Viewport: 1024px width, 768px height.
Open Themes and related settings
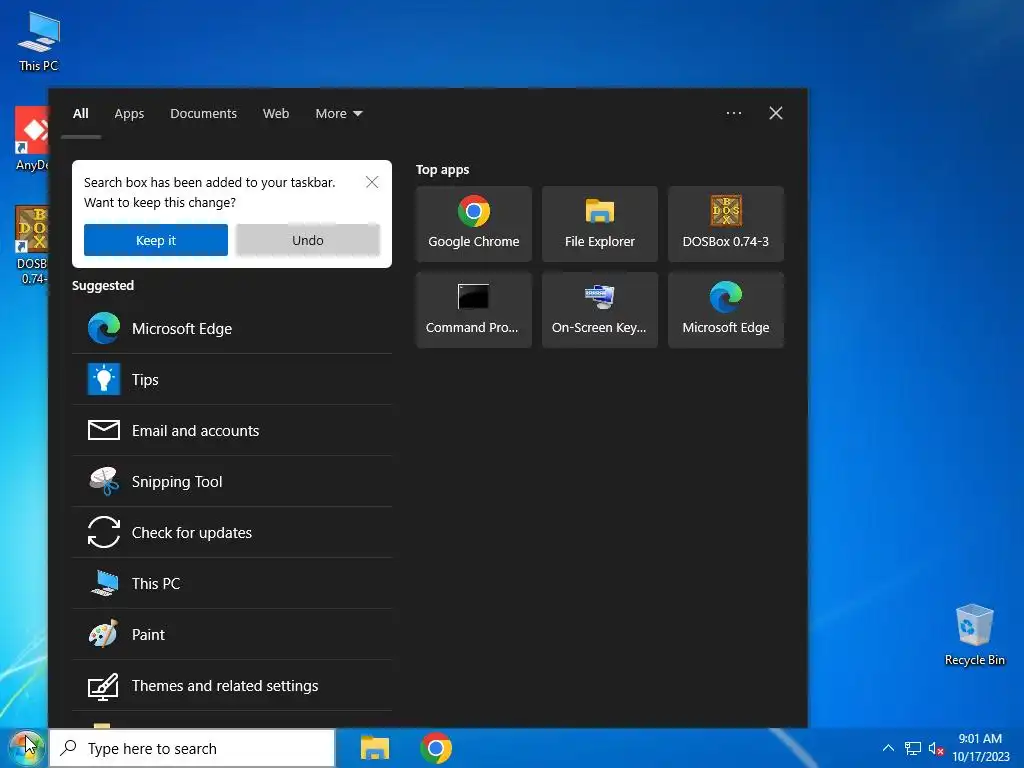click(x=232, y=685)
